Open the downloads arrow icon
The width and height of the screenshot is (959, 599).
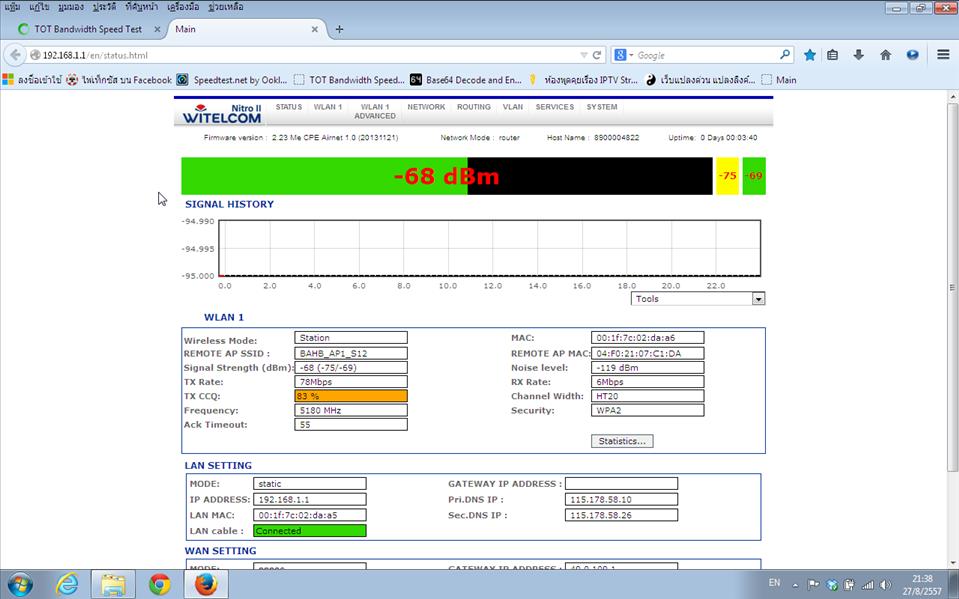coord(858,55)
